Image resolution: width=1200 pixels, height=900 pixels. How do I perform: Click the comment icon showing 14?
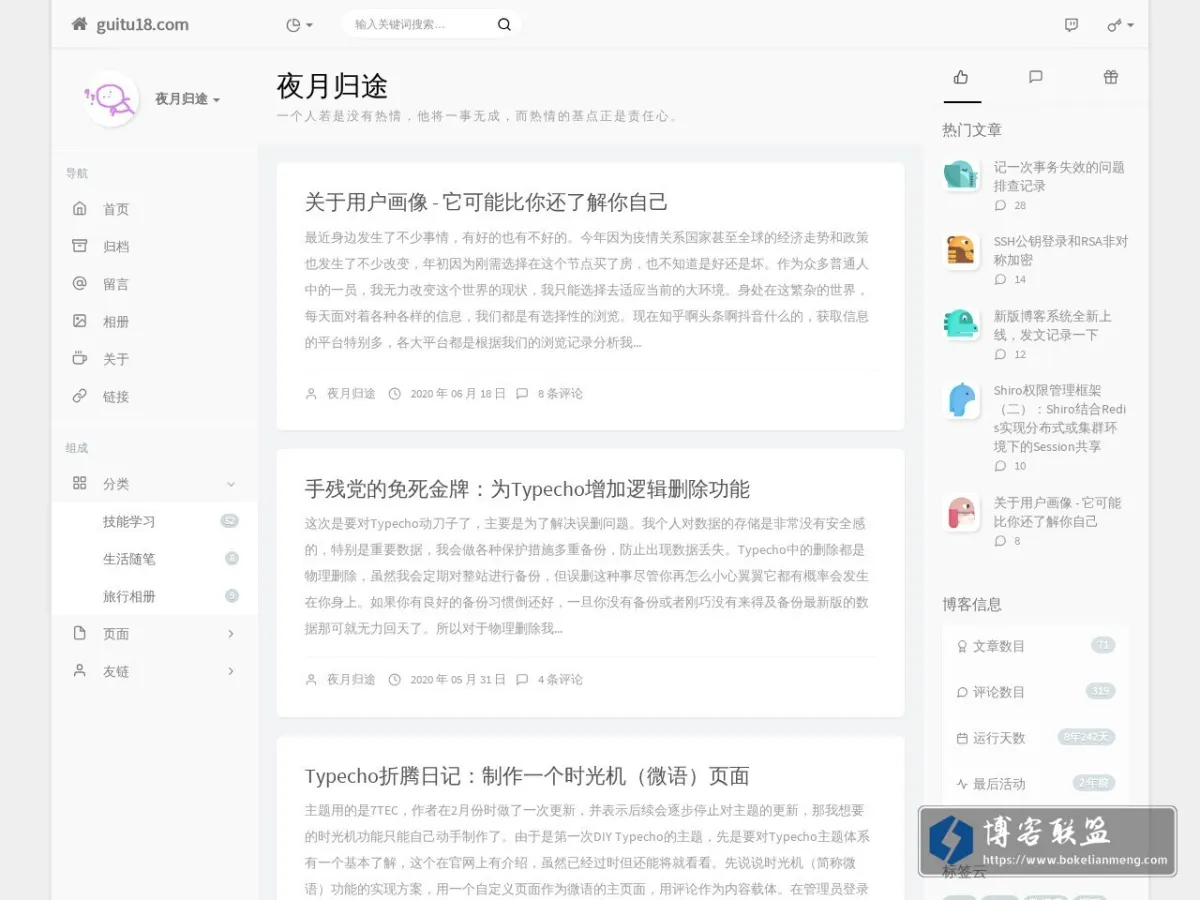pos(1001,279)
